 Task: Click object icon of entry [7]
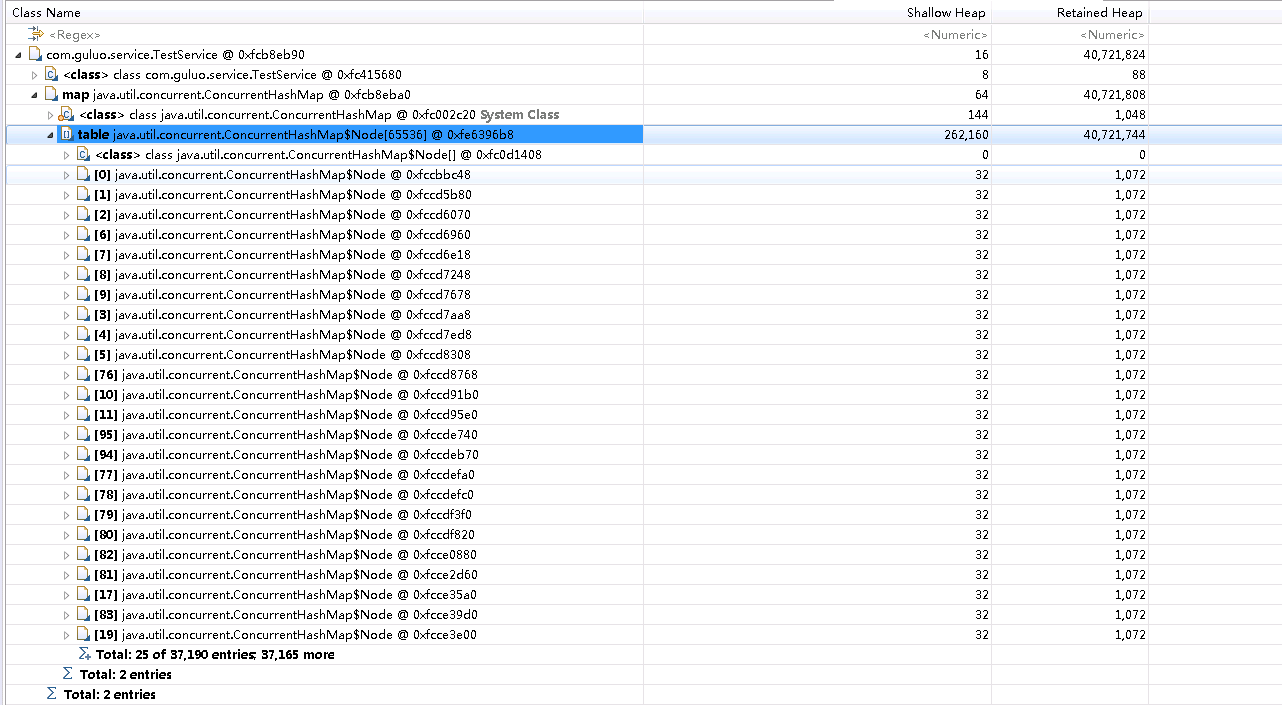[x=84, y=255]
